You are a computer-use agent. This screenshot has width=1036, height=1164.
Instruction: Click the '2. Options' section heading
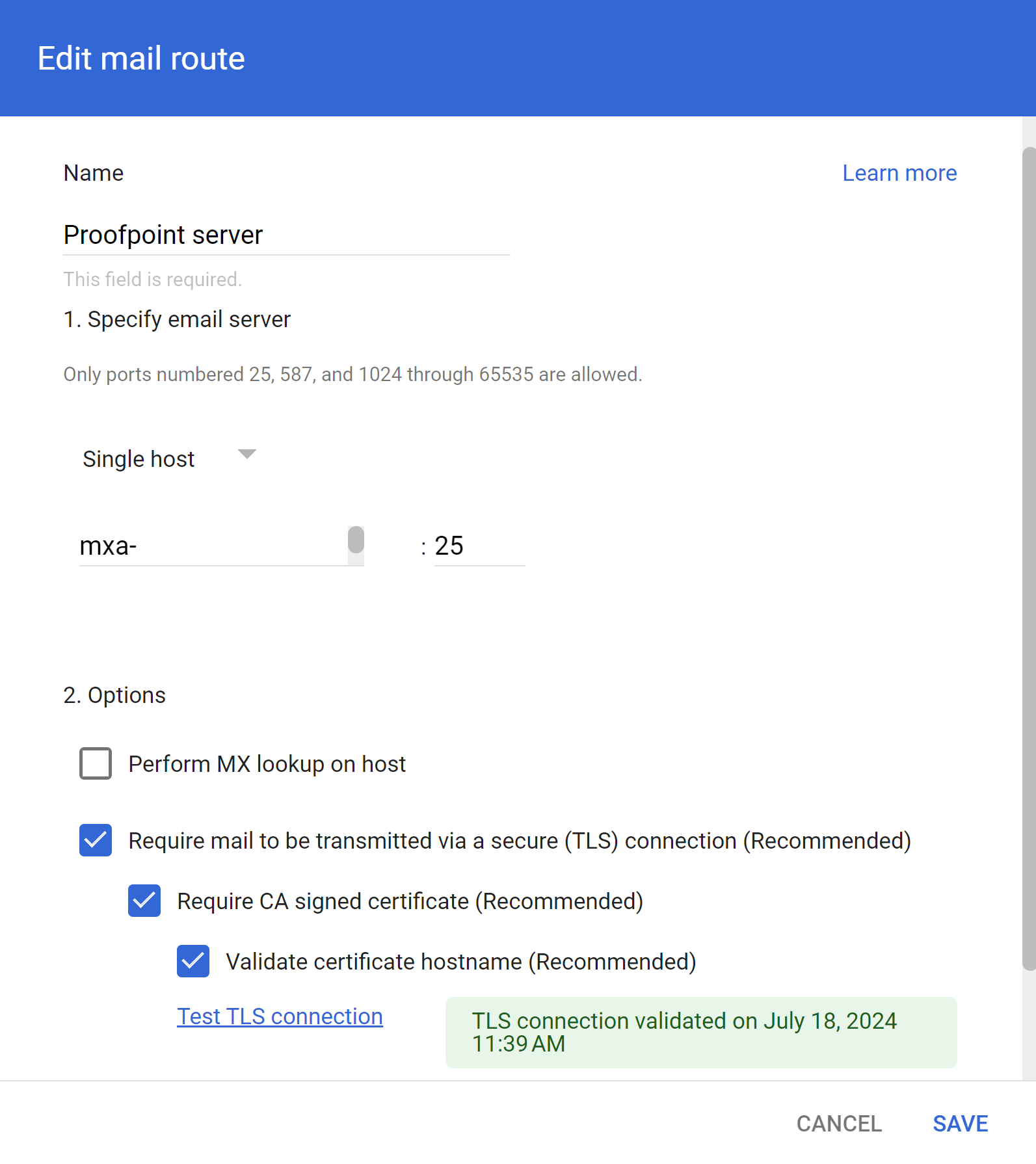114,695
